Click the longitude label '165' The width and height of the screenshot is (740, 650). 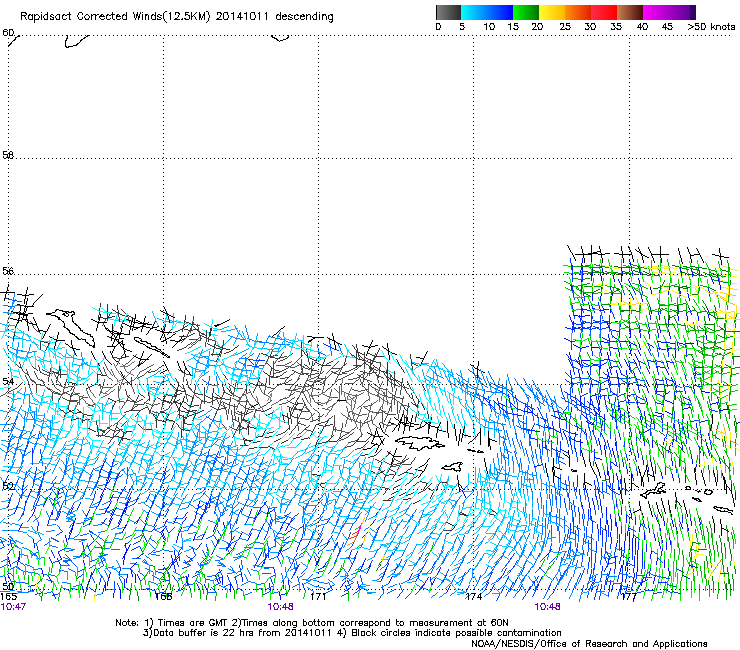click(x=8, y=597)
